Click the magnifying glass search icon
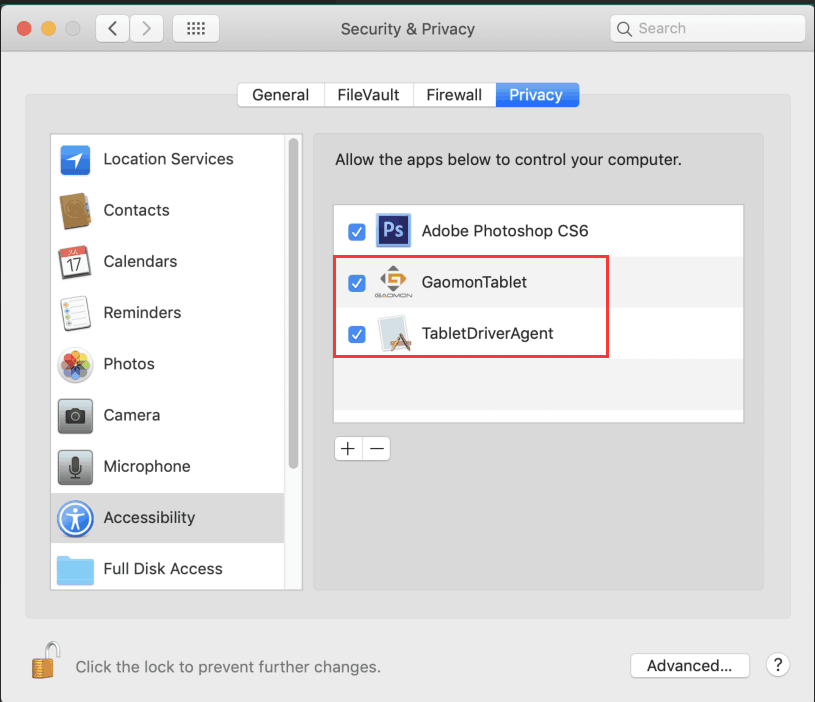 pyautogui.click(x=624, y=29)
